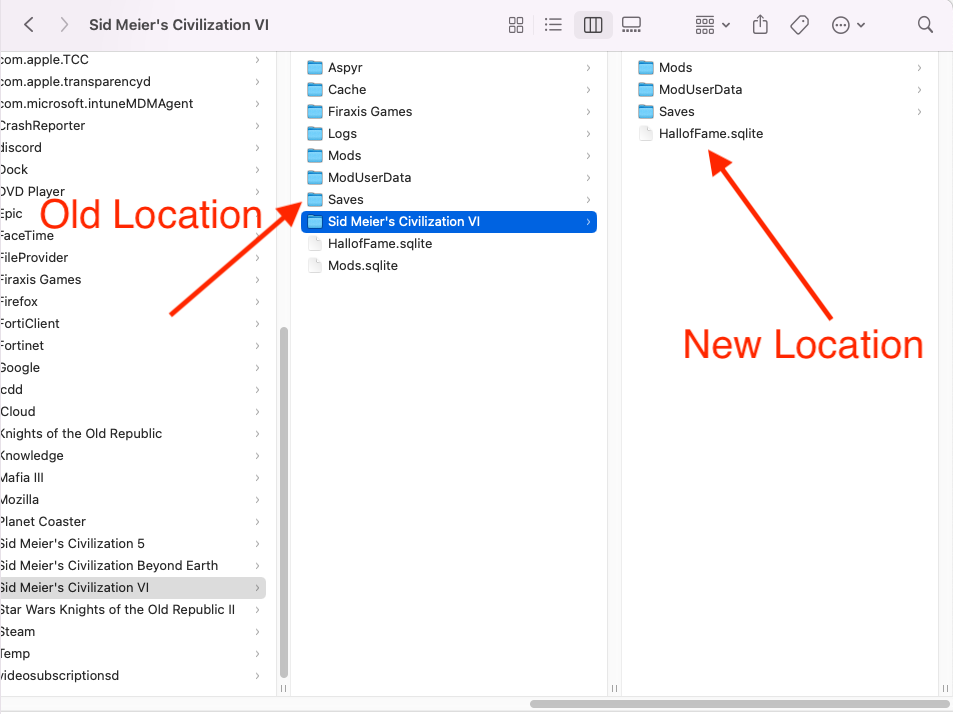
Task: Click first column resize handle at bottom
Action: click(283, 688)
